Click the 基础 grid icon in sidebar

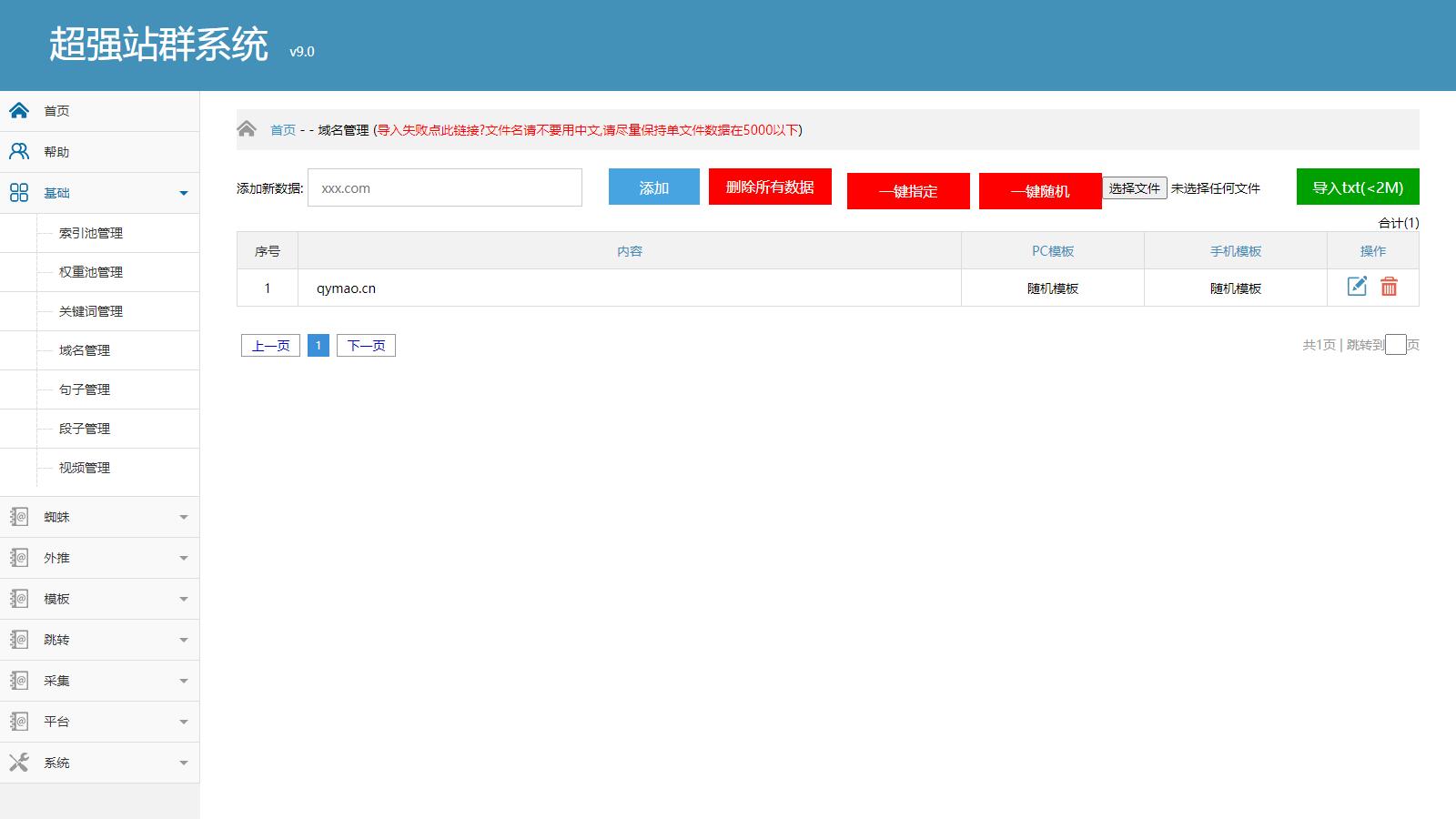(x=19, y=193)
